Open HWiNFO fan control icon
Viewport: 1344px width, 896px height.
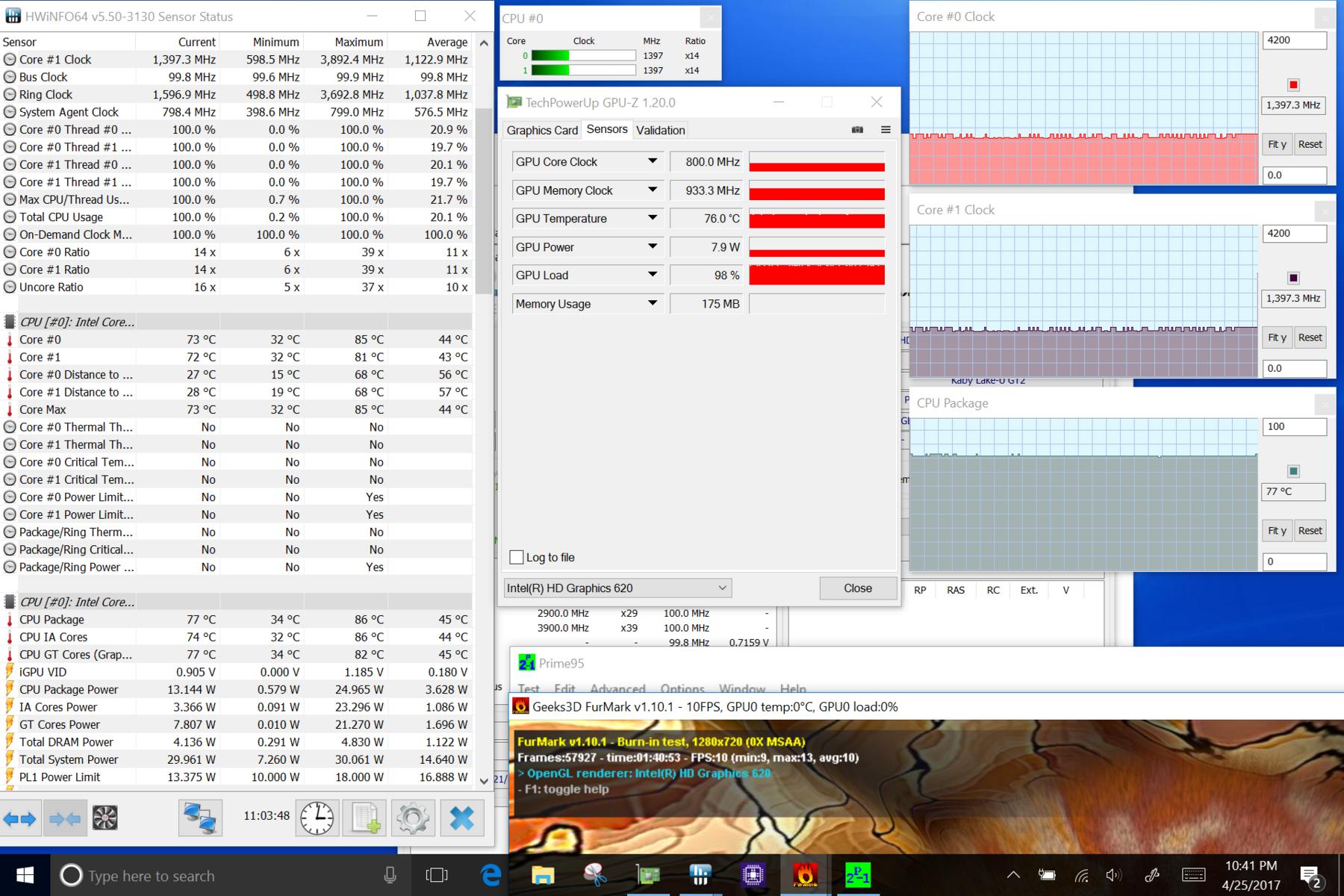coord(105,818)
